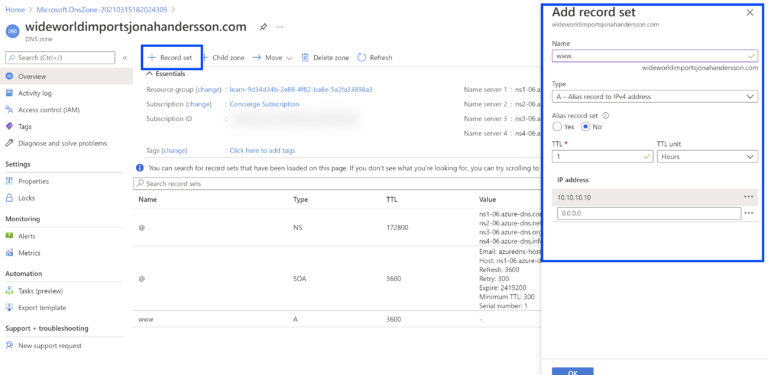Click the Delete zone trash button
This screenshot has width=768, height=375.
pyautogui.click(x=325, y=58)
